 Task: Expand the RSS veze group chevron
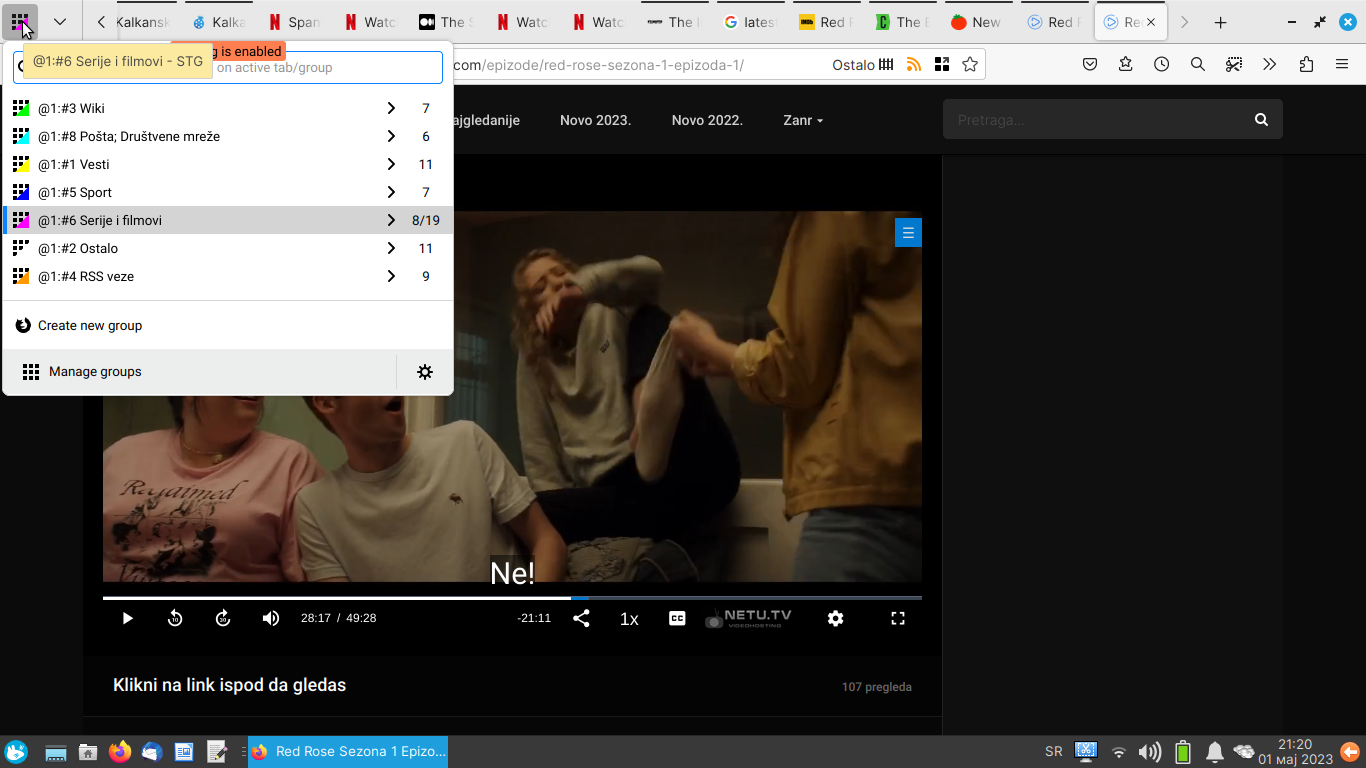391,276
